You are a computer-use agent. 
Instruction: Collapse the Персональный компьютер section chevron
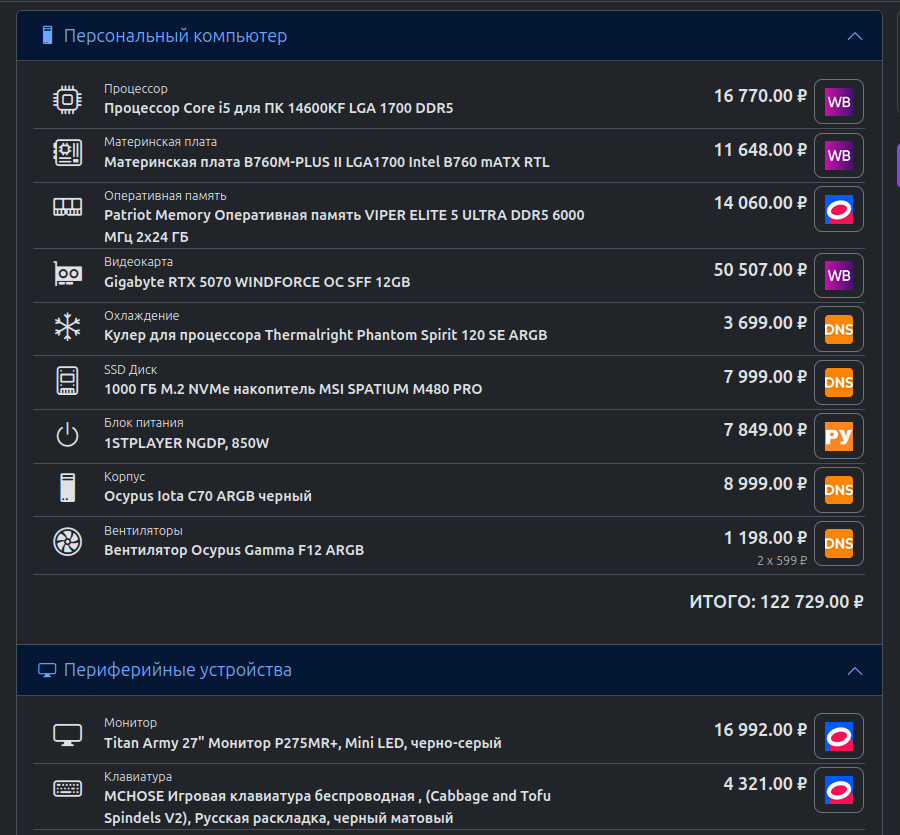click(855, 36)
